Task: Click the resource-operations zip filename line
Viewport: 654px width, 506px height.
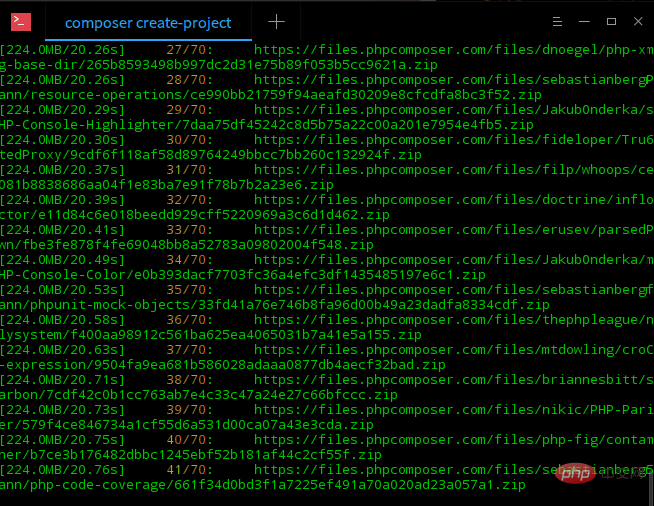Action: tap(271, 95)
